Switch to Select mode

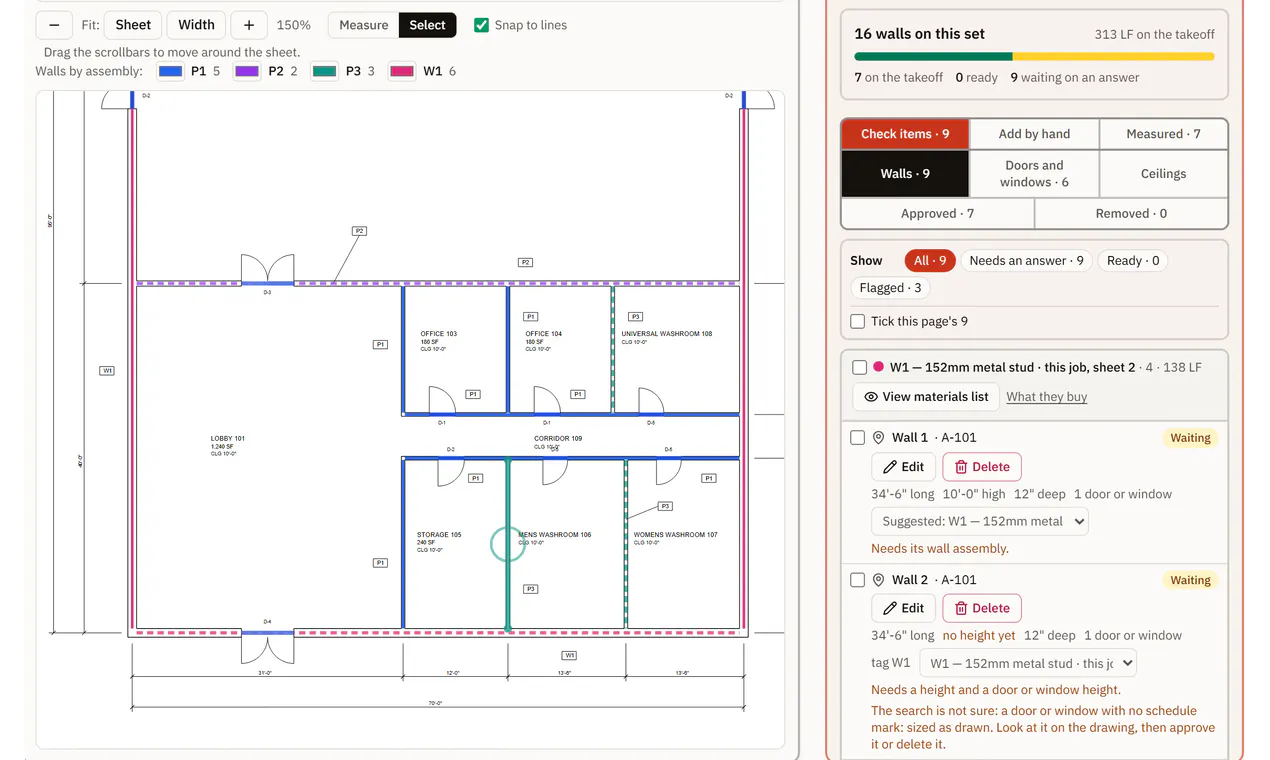point(427,25)
